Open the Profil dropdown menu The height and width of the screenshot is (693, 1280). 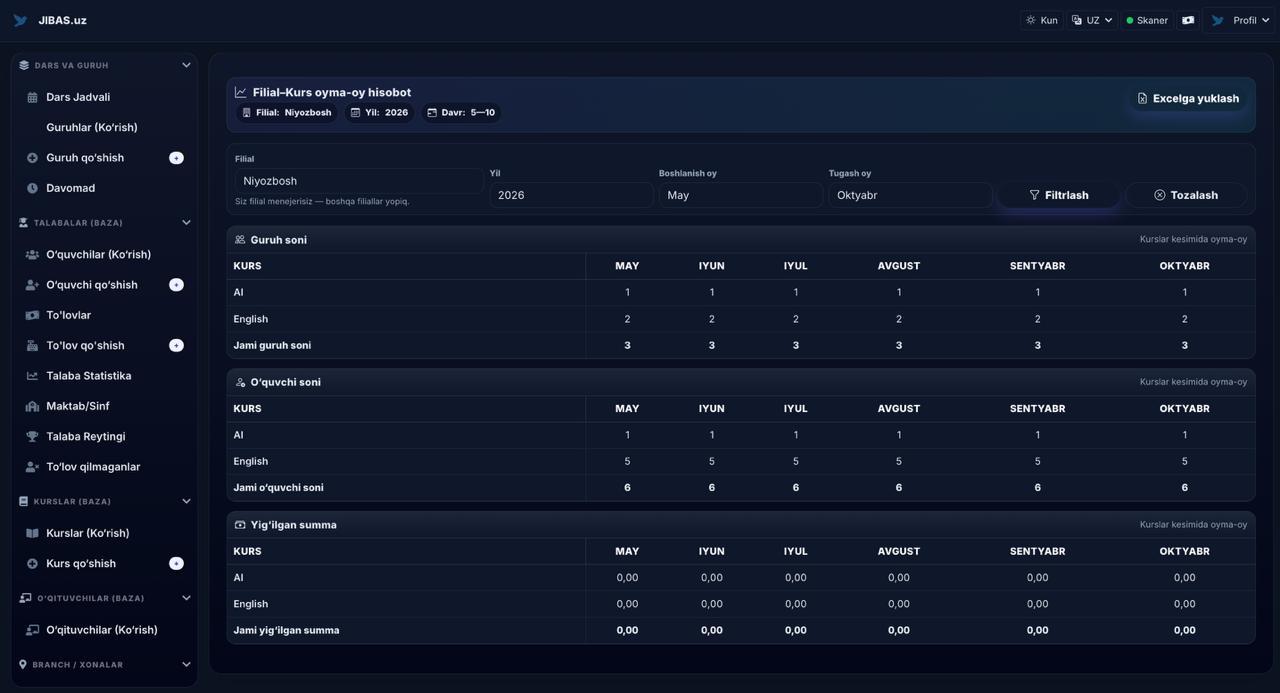tap(1240, 20)
